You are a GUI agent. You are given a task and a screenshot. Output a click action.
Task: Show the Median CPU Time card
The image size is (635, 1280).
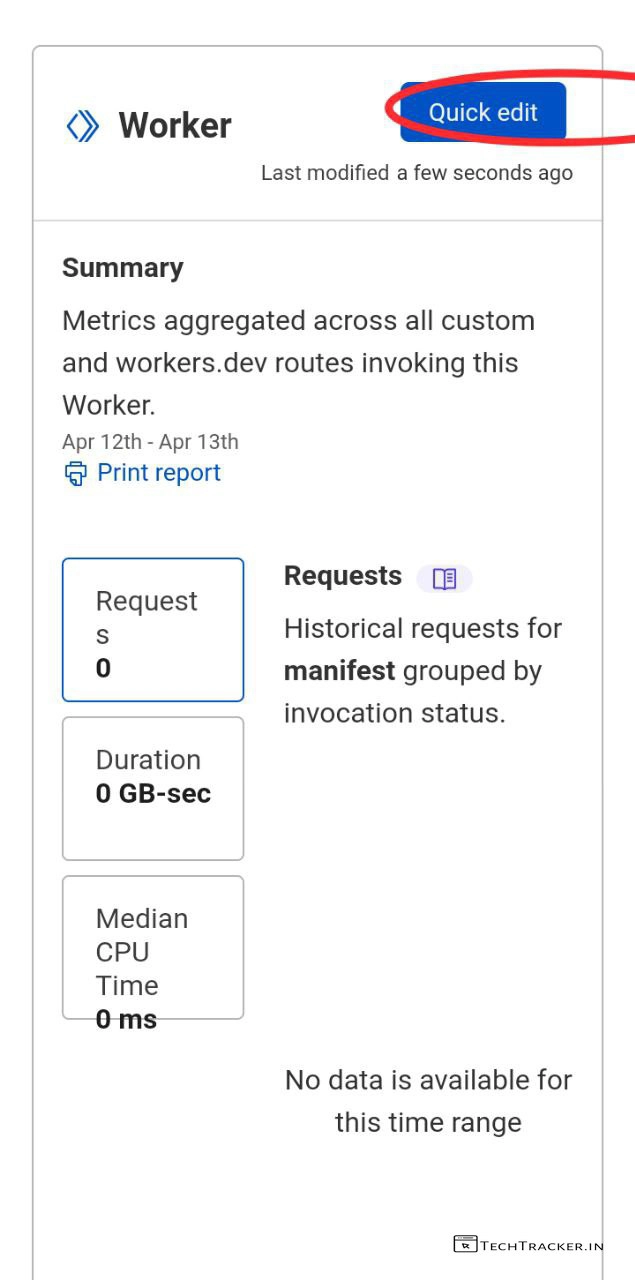tap(152, 947)
